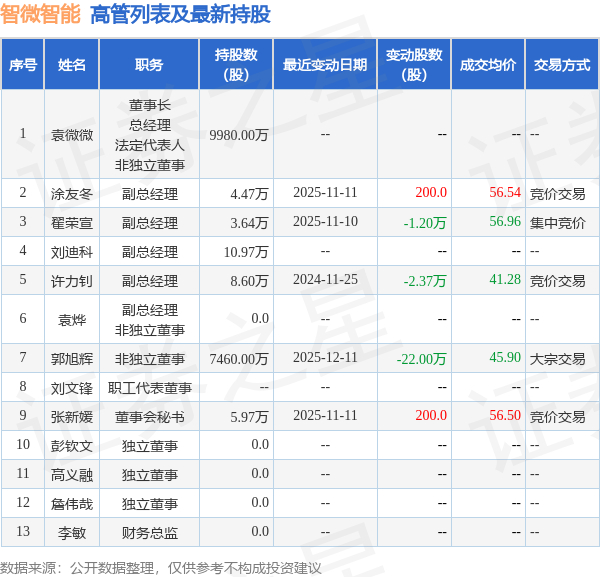Click the price 45.90

point(505,357)
